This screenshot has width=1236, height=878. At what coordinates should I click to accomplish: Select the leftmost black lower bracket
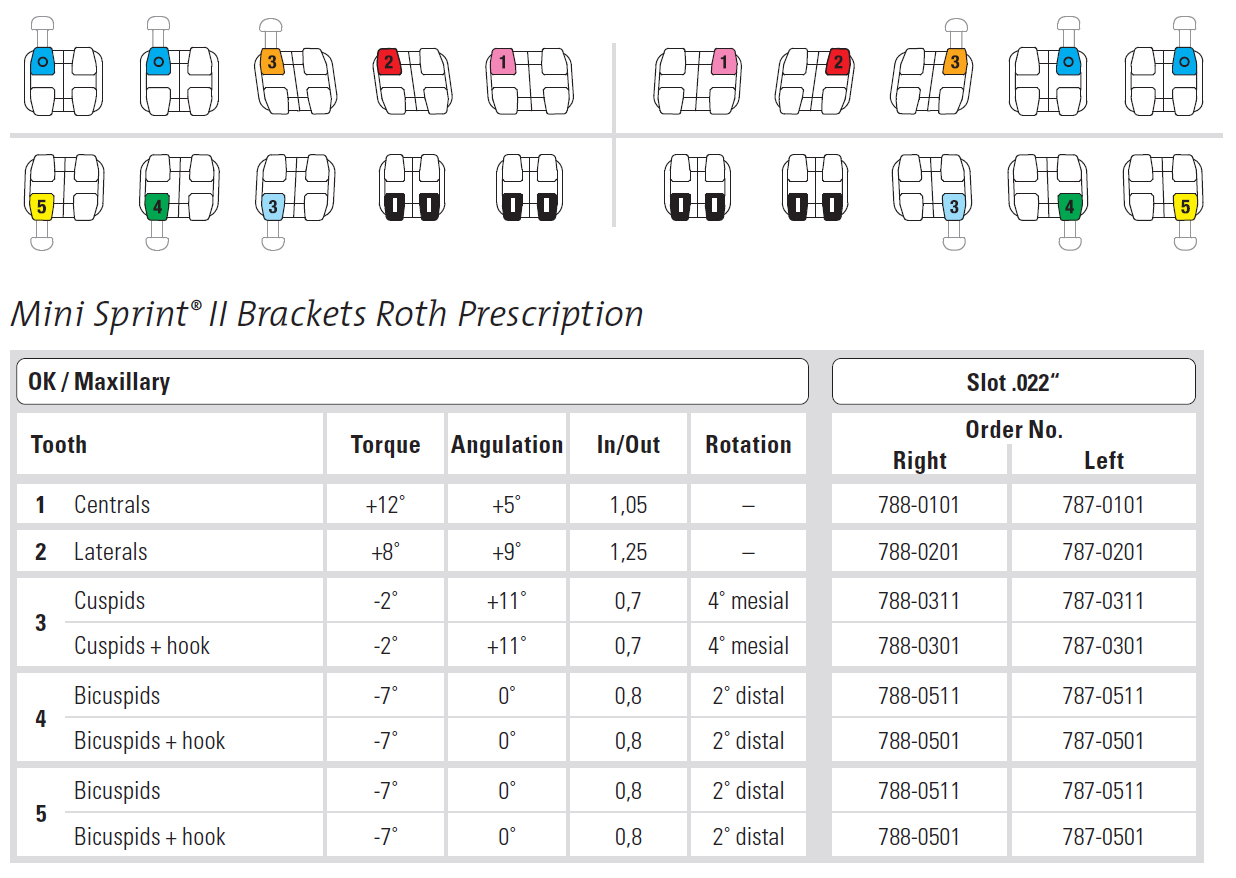[411, 188]
